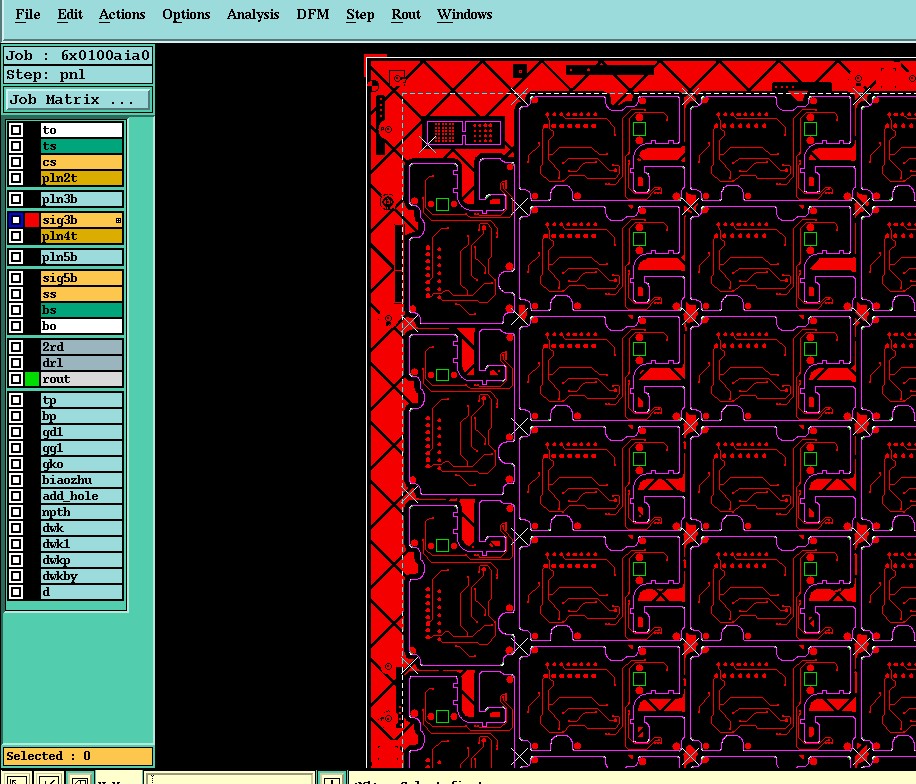Toggle the checkbox for layer 'drl'

[16, 363]
